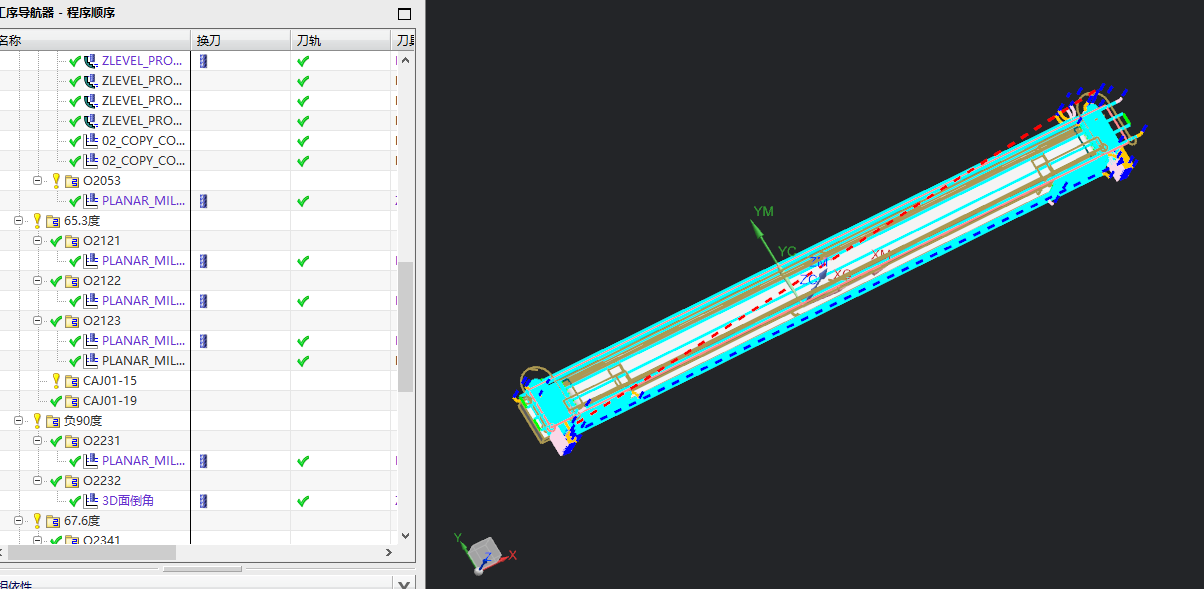Expand the 相依性 dependencies panel chevron
Screen dimensions: 1204x589
pyautogui.click(x=404, y=584)
